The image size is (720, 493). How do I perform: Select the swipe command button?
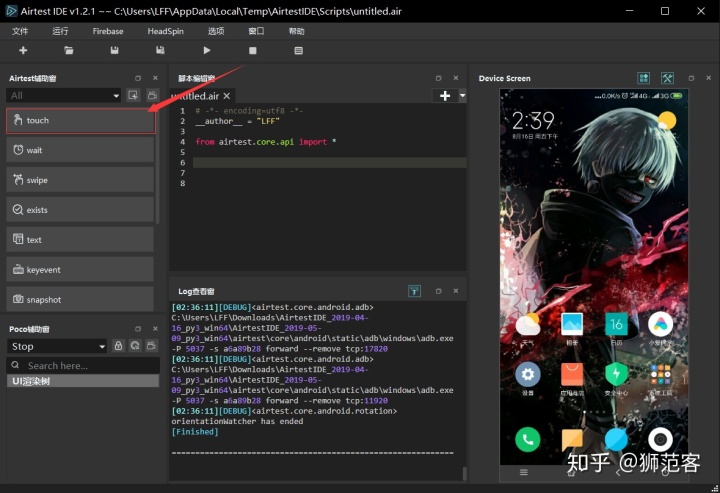tap(80, 180)
